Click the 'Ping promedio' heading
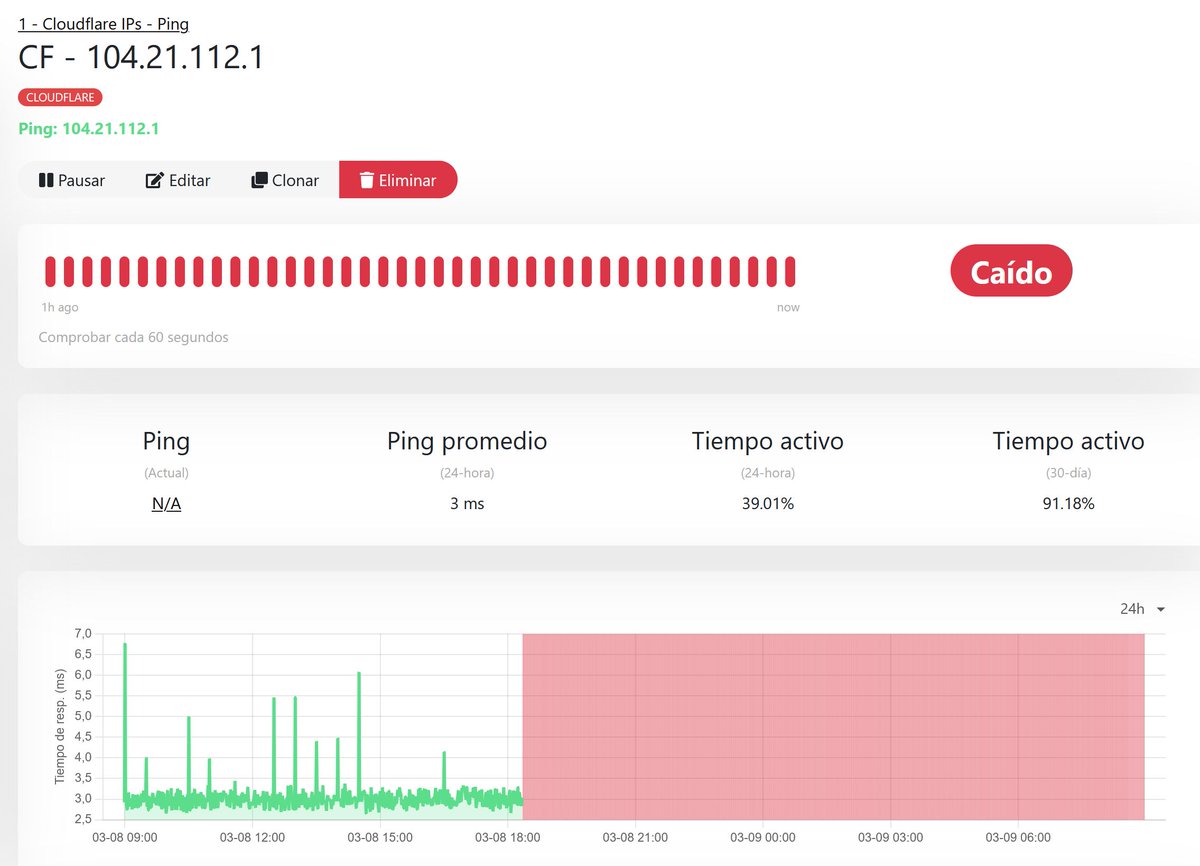Image resolution: width=1200 pixels, height=866 pixels. pyautogui.click(x=467, y=441)
